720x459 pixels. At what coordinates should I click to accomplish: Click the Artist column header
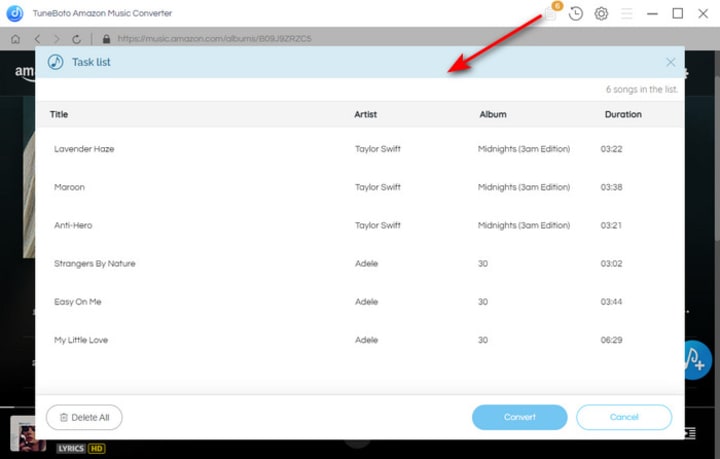366,114
